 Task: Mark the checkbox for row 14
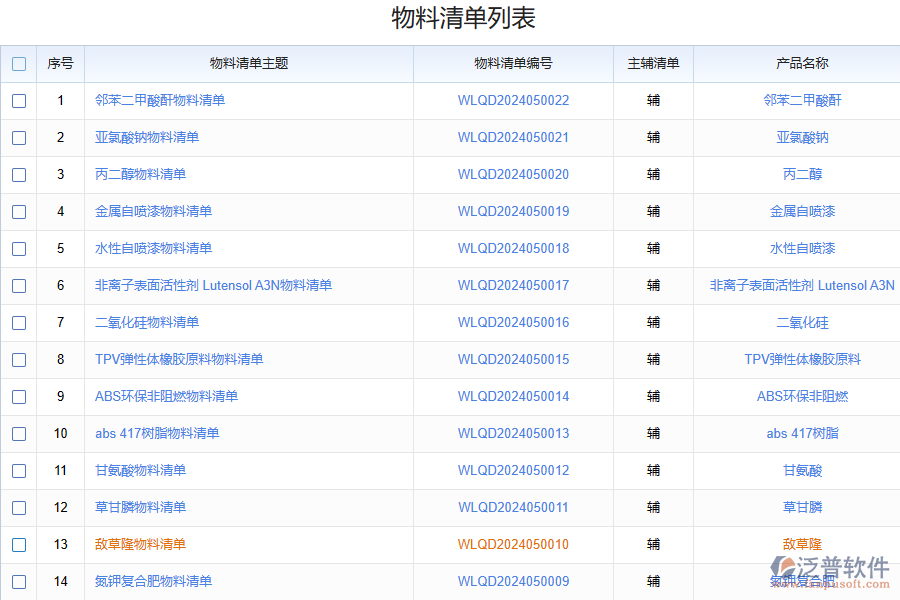coord(19,582)
